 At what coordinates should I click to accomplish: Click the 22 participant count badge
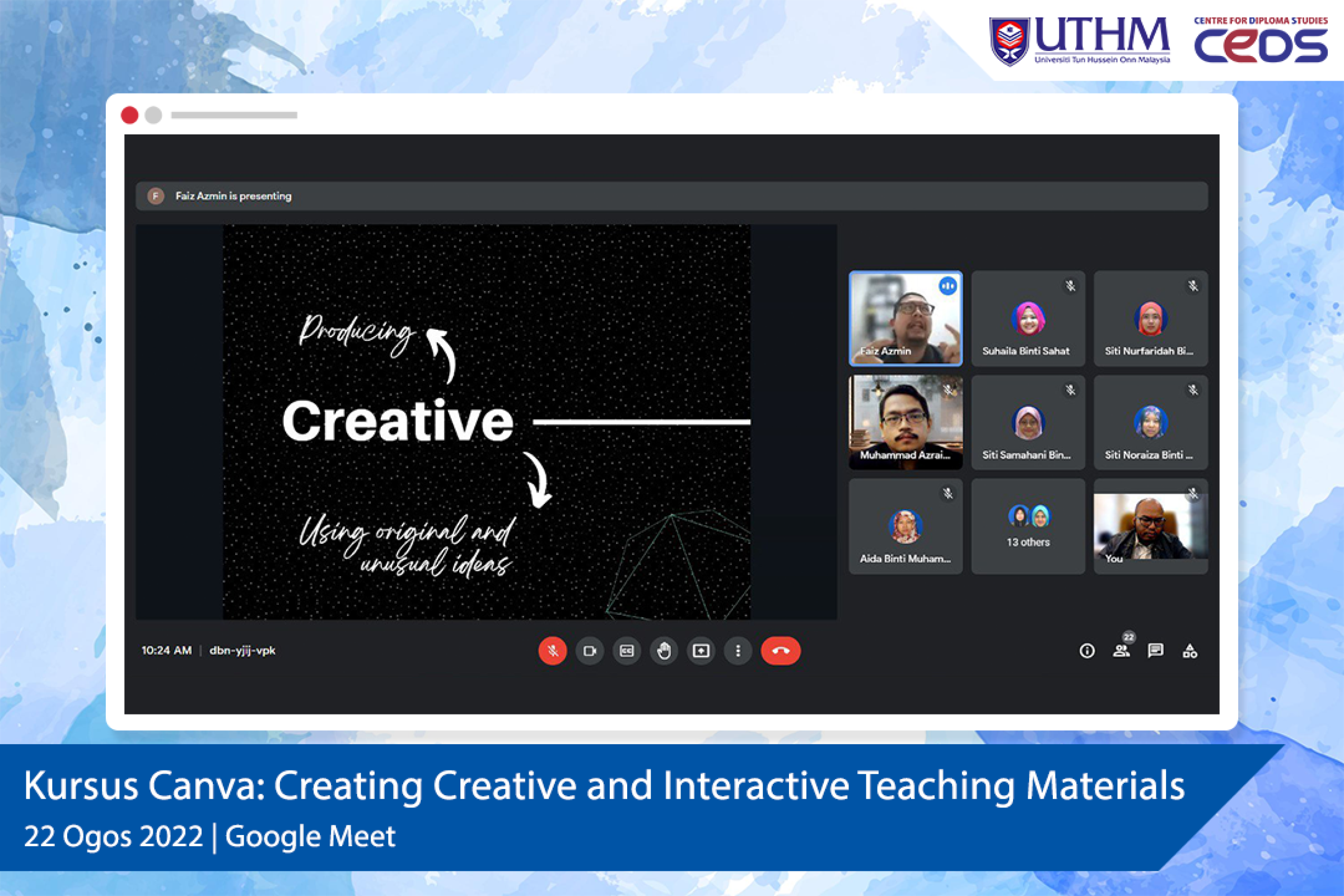tap(1128, 637)
